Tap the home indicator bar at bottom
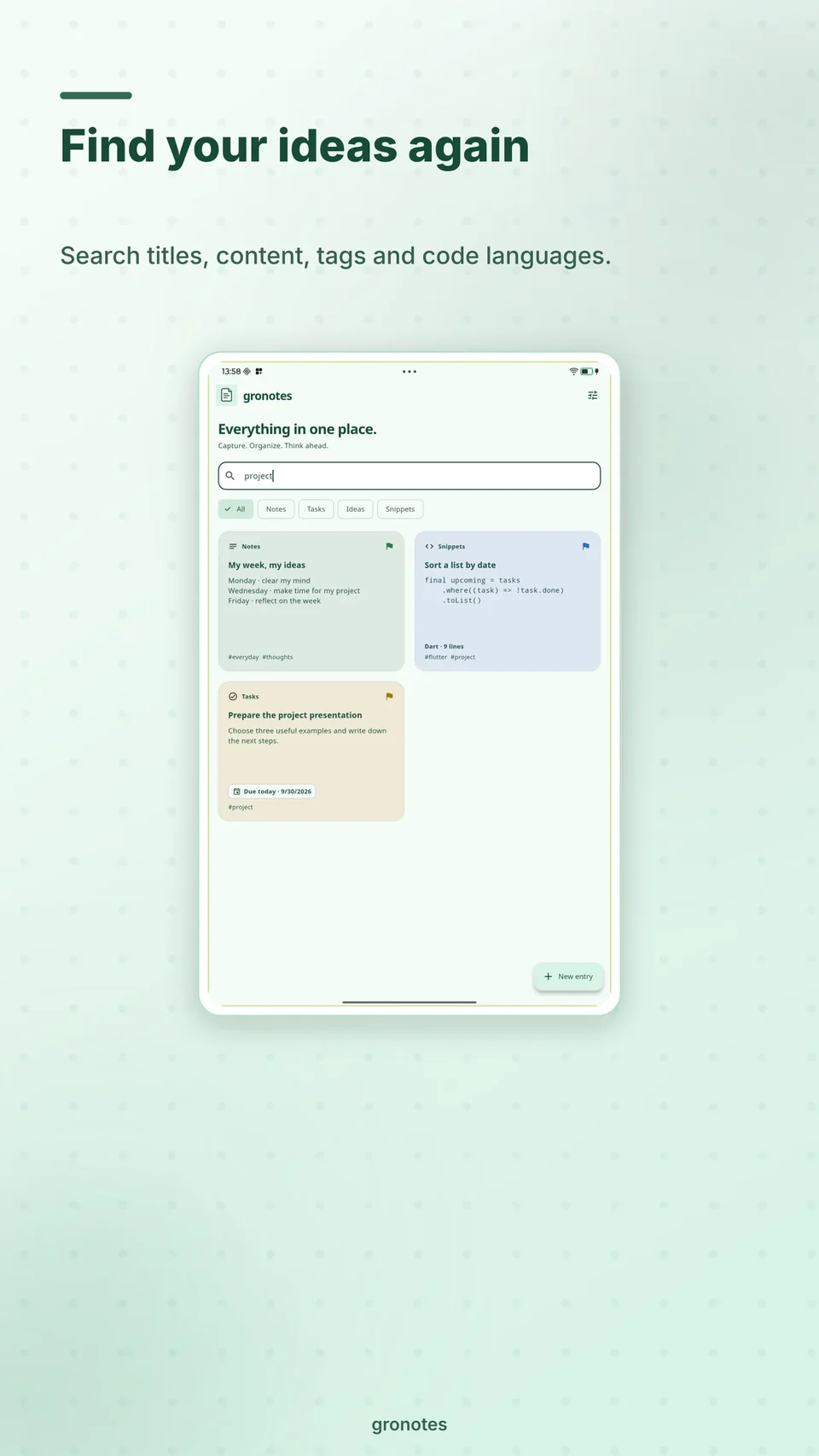 [x=409, y=1002]
